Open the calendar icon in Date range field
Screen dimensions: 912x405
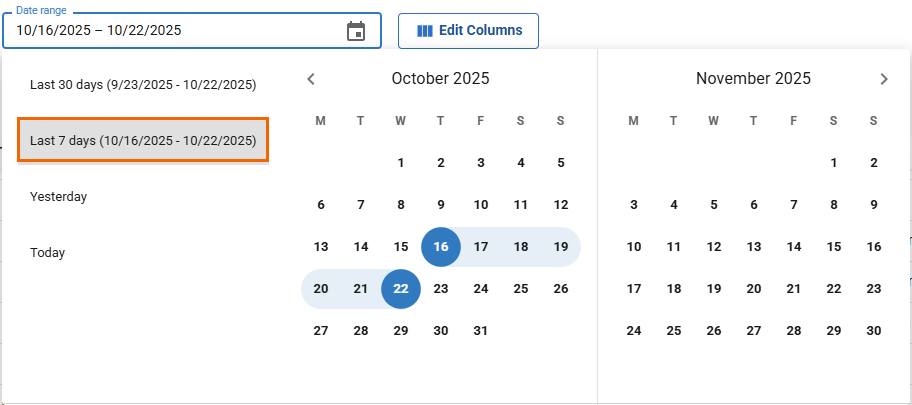356,31
